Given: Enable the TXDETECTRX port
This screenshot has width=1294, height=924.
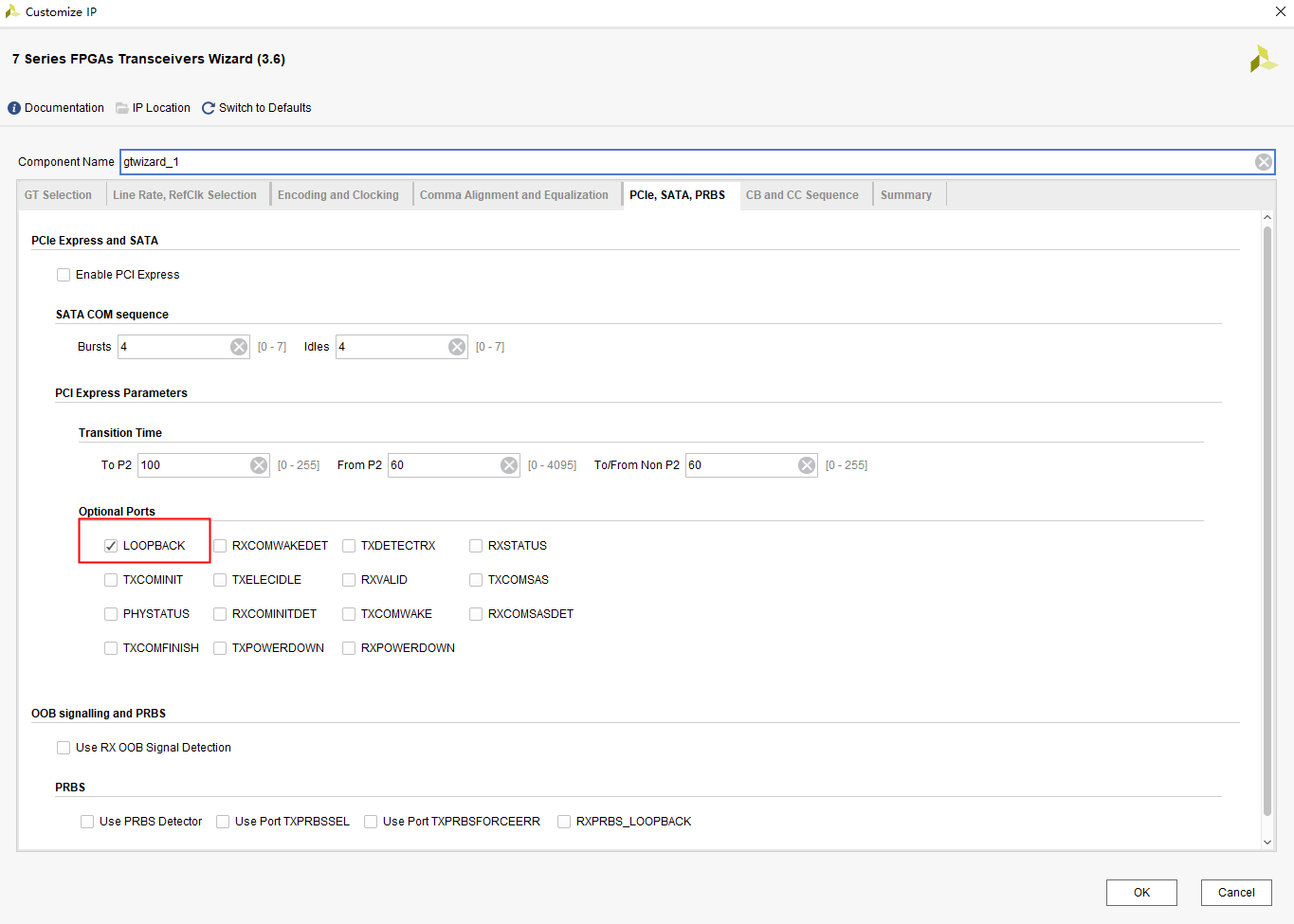Looking at the screenshot, I should tap(349, 546).
